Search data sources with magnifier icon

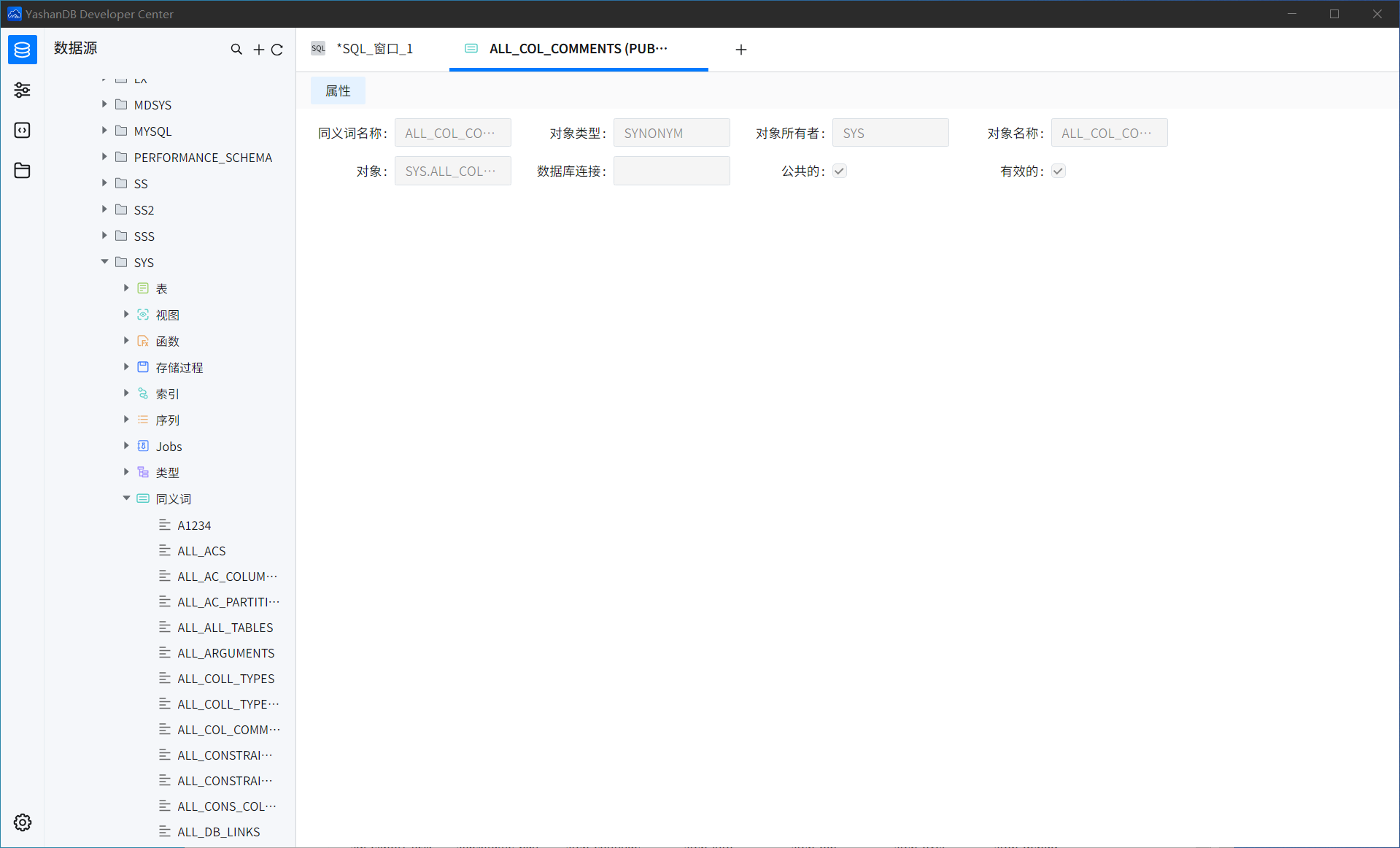pyautogui.click(x=236, y=49)
